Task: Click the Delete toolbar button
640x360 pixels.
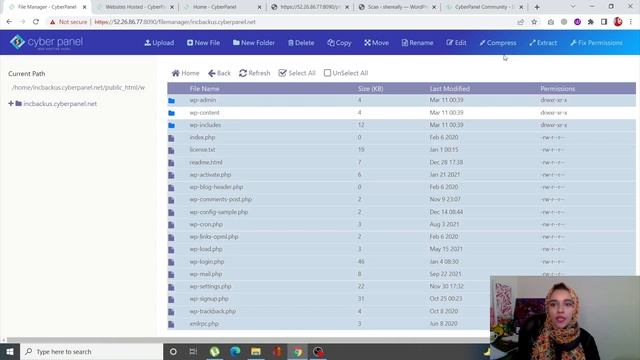Action: [x=301, y=42]
